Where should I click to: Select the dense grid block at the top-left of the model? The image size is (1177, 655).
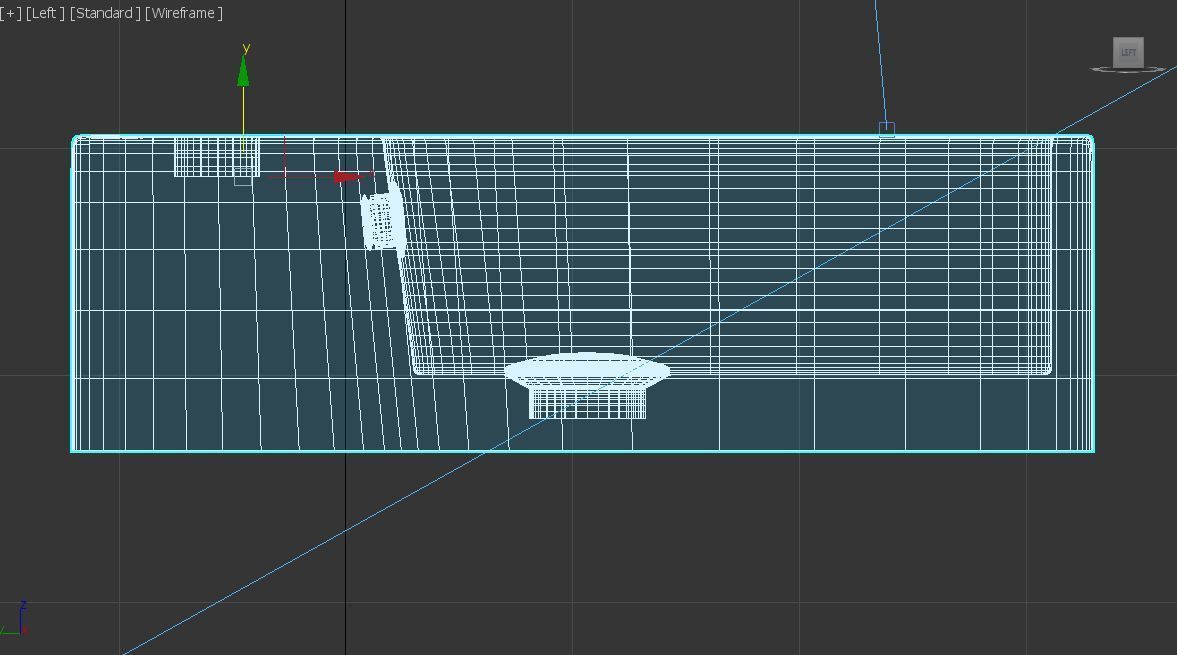click(x=217, y=157)
